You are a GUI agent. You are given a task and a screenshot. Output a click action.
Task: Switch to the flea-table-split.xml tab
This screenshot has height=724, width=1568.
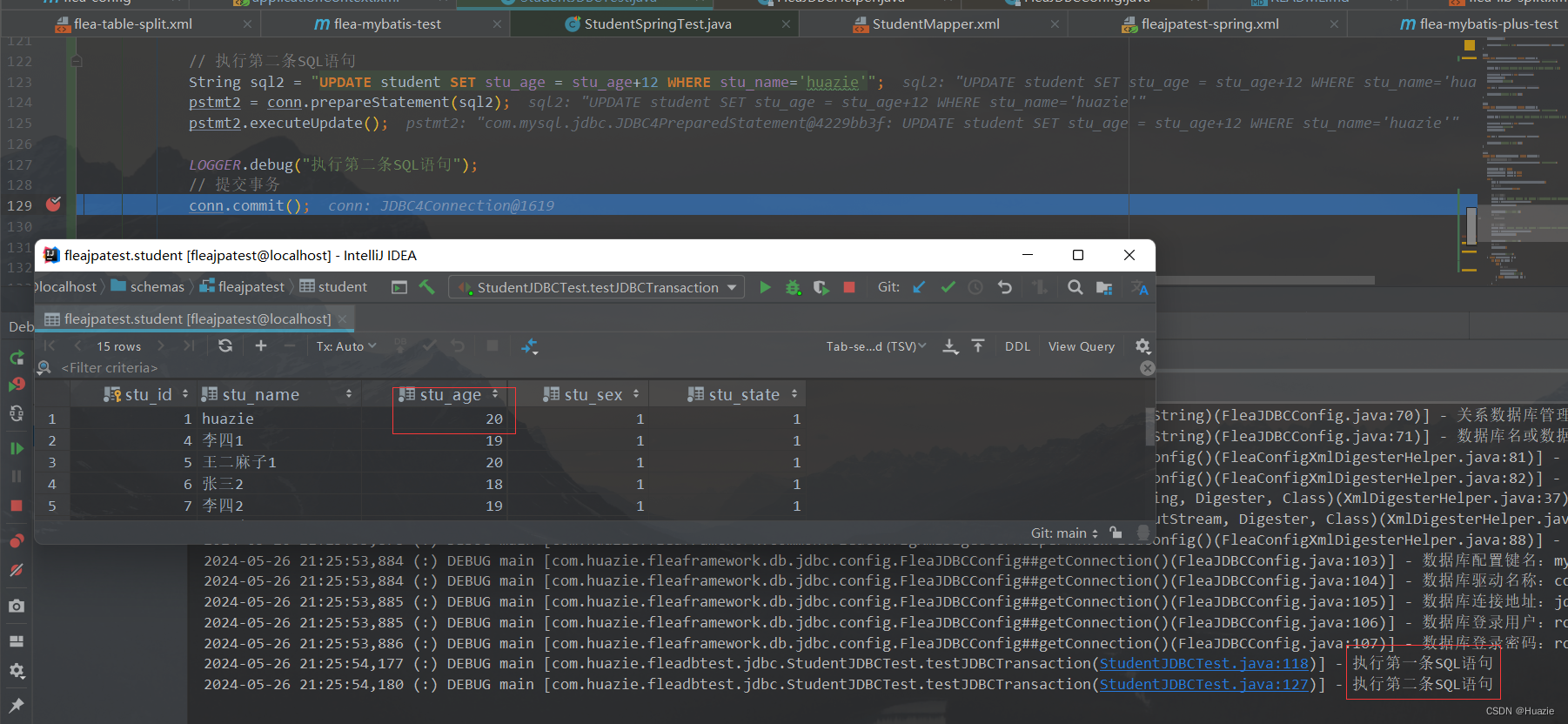pos(133,24)
